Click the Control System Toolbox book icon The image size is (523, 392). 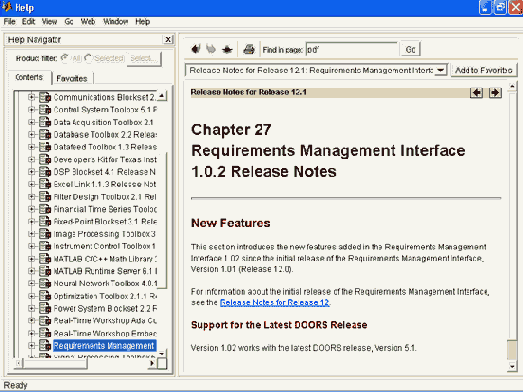(x=45, y=109)
